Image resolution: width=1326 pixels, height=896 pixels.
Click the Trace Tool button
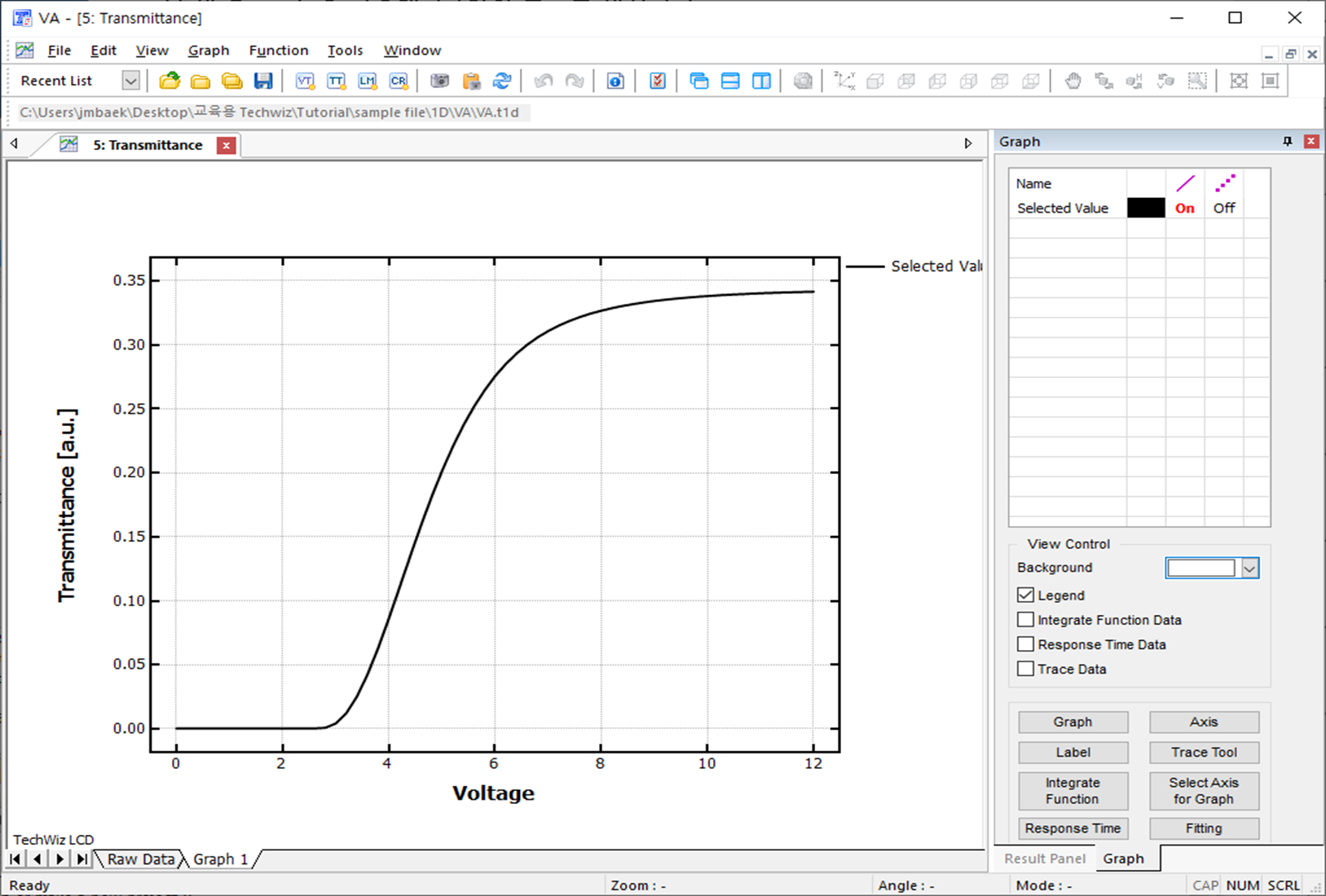point(1204,753)
